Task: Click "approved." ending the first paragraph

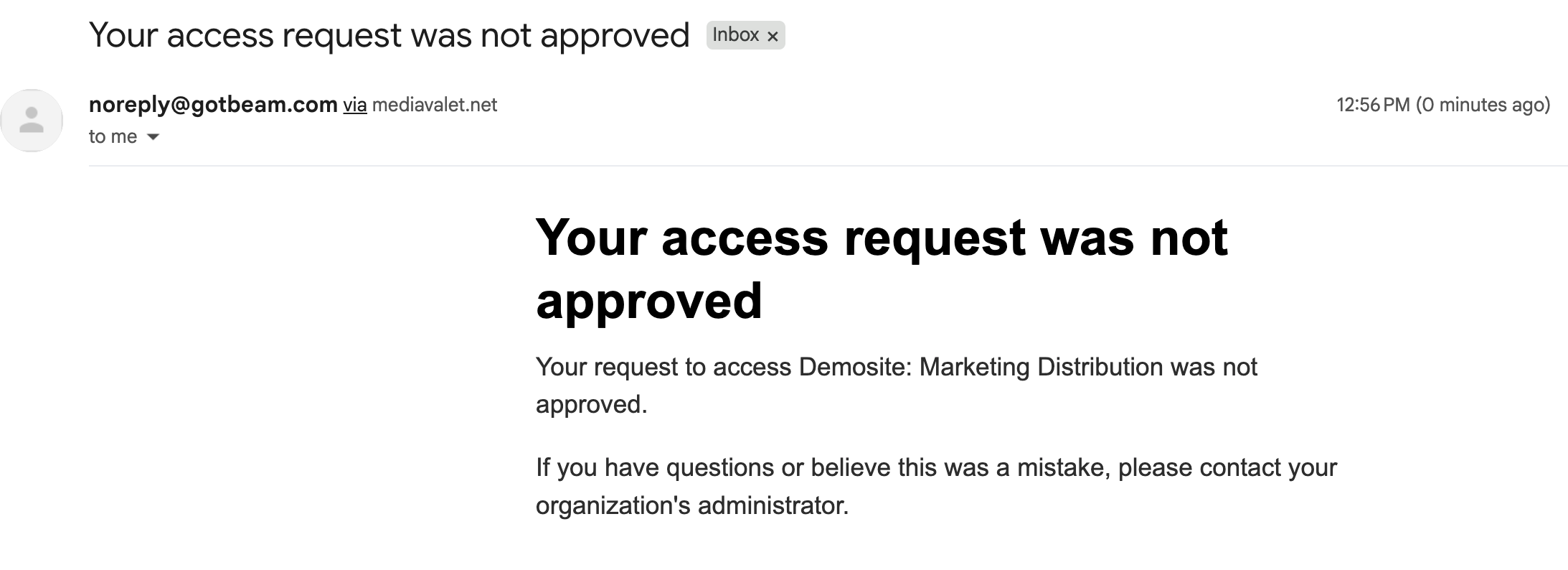Action: click(x=592, y=405)
